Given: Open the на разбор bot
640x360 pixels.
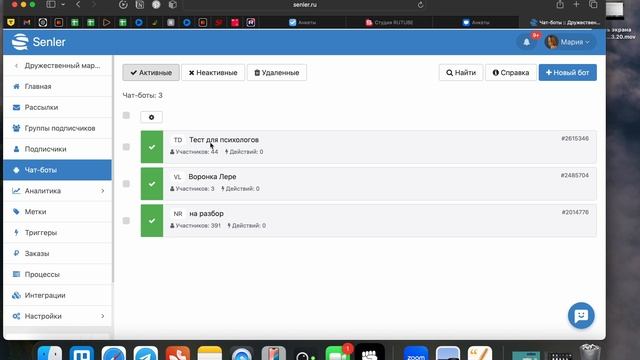Looking at the screenshot, I should coord(207,213).
